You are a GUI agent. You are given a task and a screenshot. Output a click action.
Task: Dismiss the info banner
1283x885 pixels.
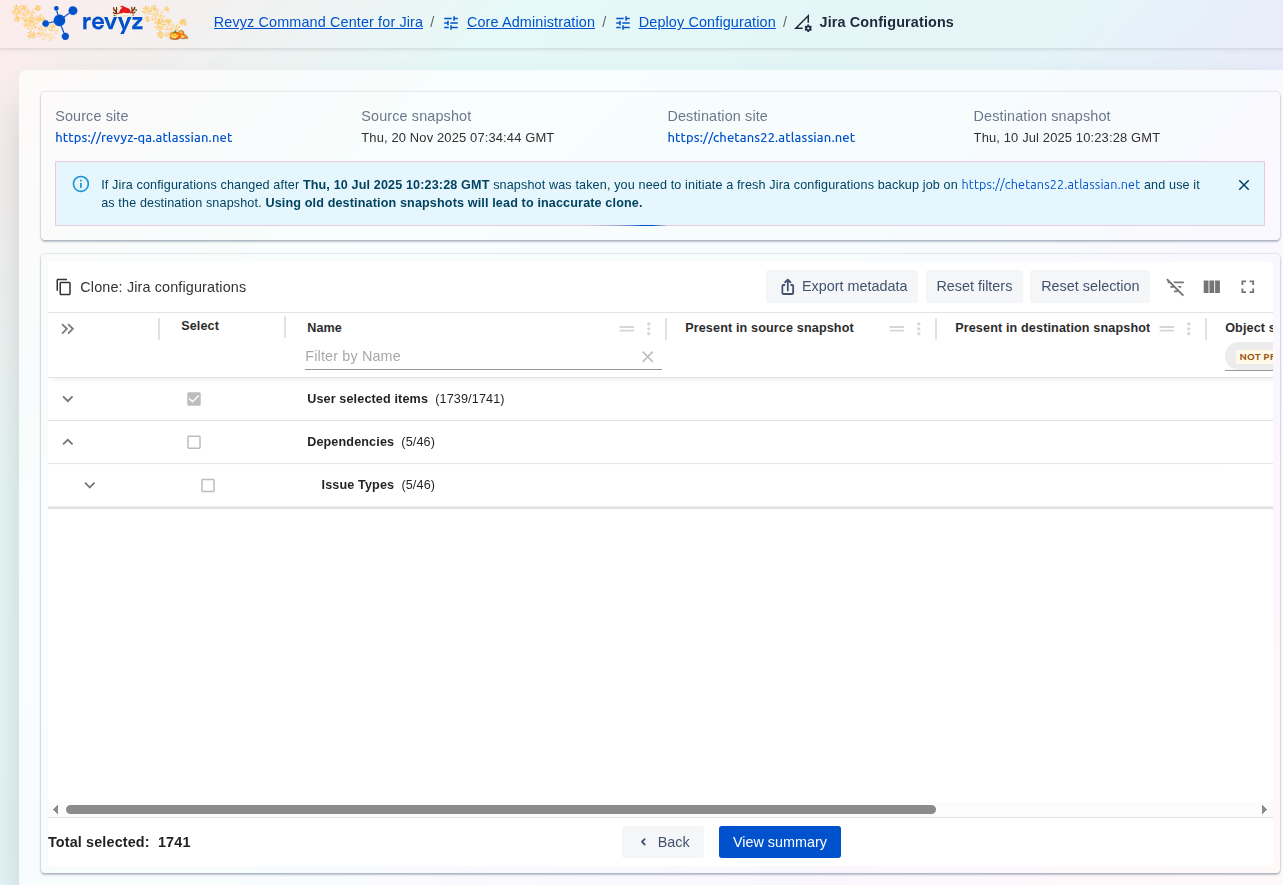(x=1243, y=185)
